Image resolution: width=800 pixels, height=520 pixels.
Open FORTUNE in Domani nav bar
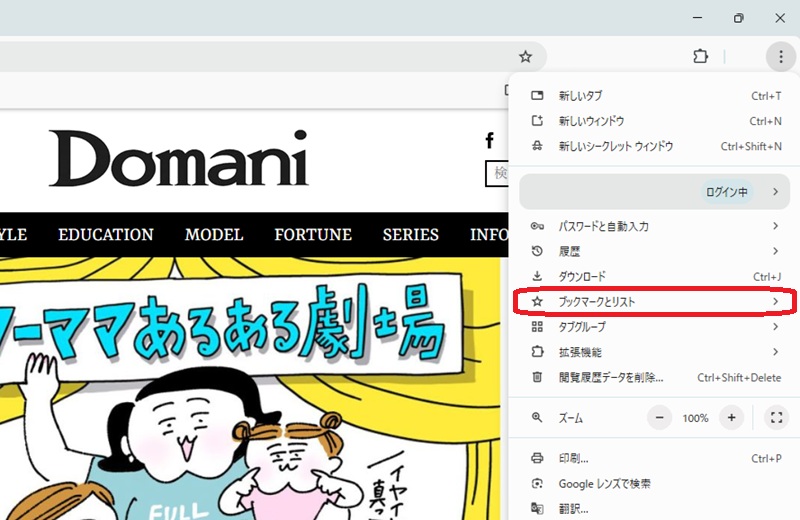click(313, 235)
